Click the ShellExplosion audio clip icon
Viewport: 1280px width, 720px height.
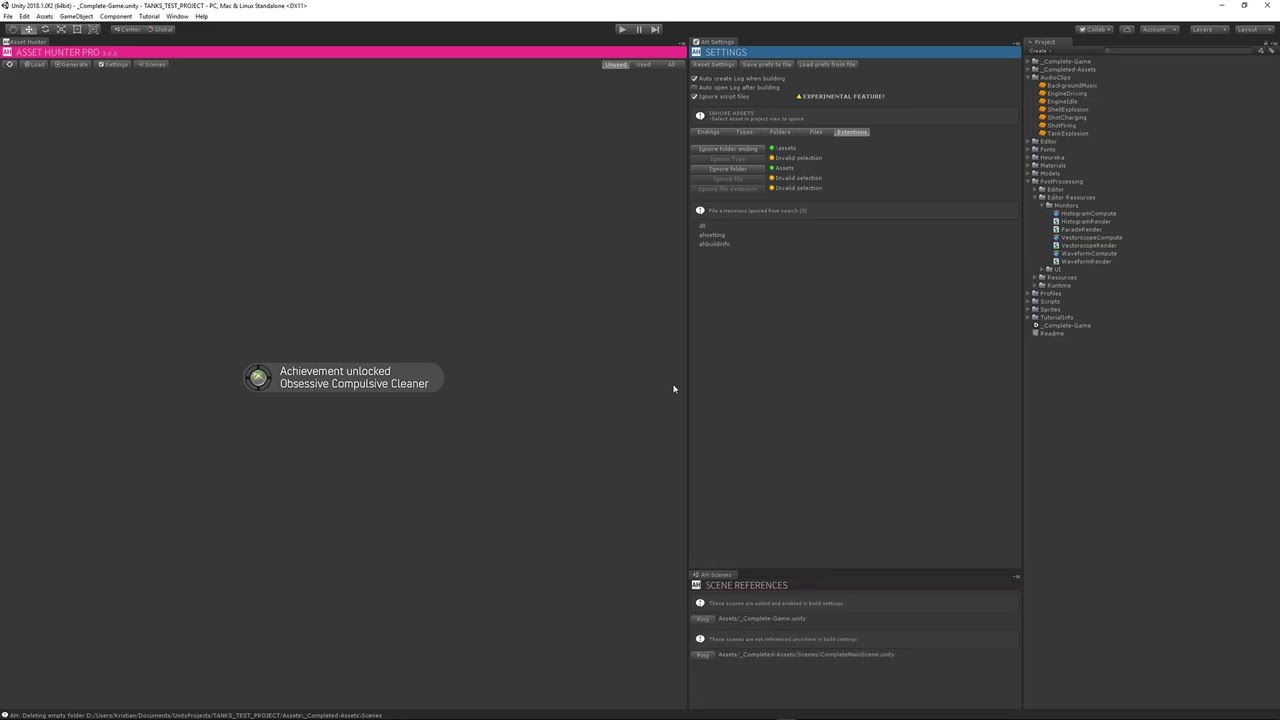pyautogui.click(x=1042, y=110)
